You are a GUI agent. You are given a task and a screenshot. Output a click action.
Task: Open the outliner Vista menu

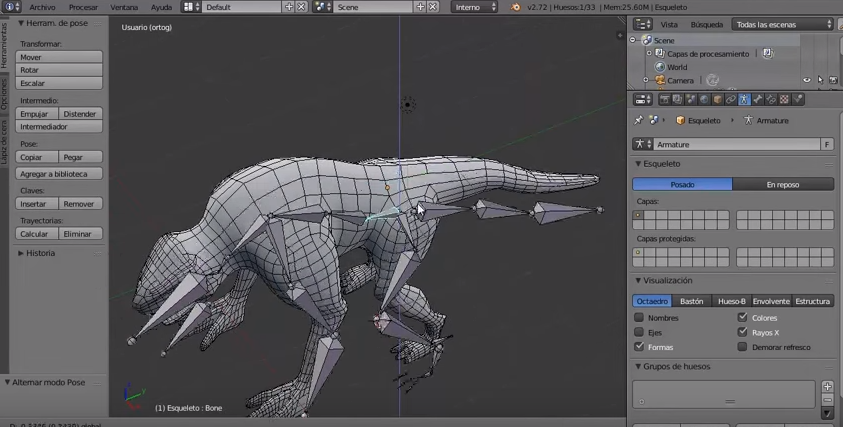coord(669,24)
